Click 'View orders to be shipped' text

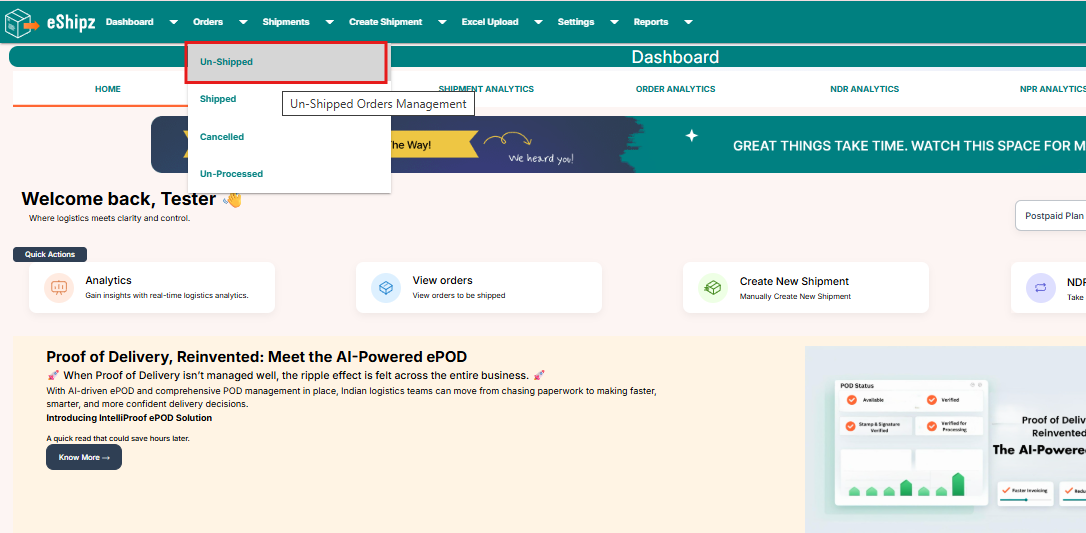(459, 296)
